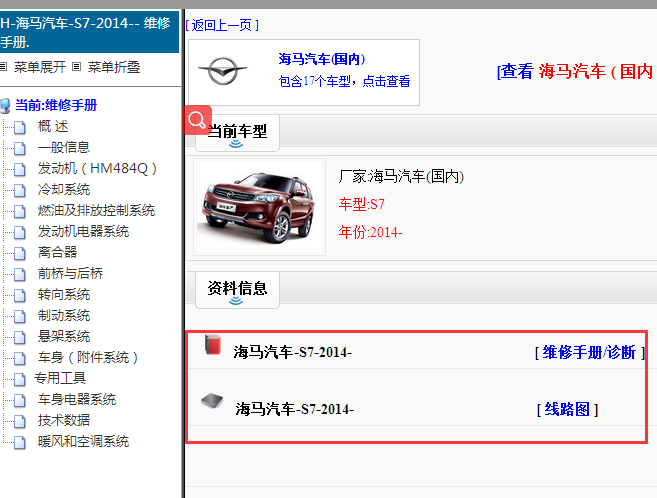The height and width of the screenshot is (498, 657).
Task: Select 悬架系统 entry
Action: [x=64, y=336]
